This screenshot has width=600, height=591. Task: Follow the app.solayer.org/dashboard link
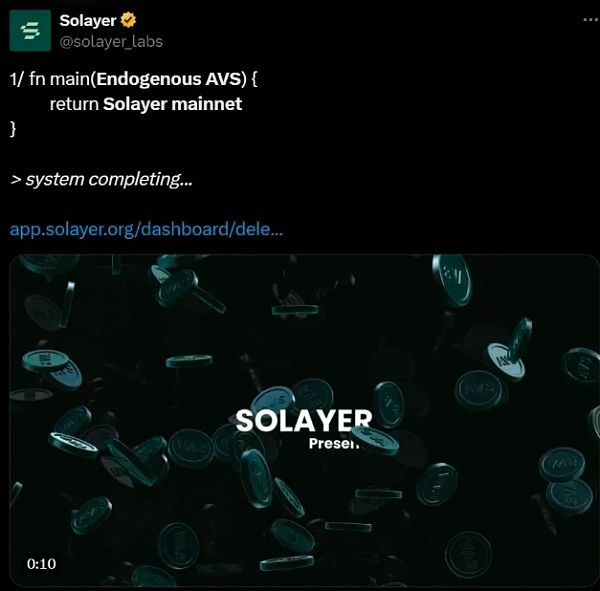(x=146, y=229)
